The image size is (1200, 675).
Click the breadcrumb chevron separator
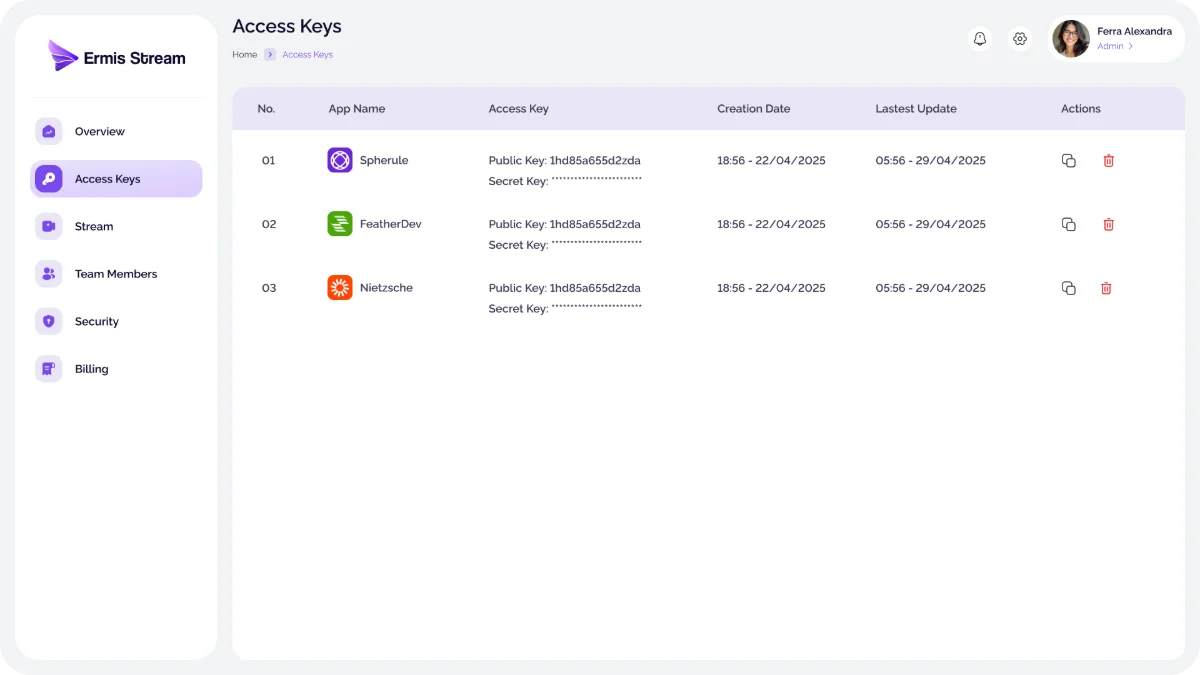click(270, 55)
